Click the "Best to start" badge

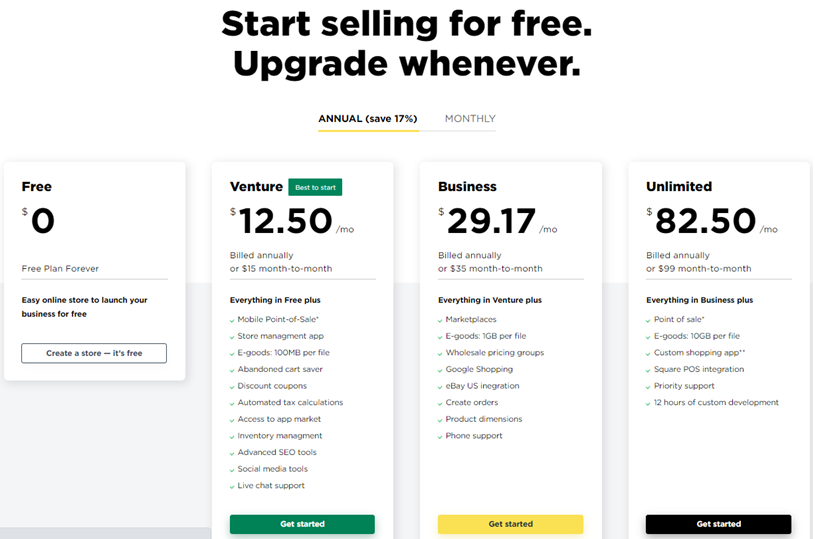click(x=315, y=187)
